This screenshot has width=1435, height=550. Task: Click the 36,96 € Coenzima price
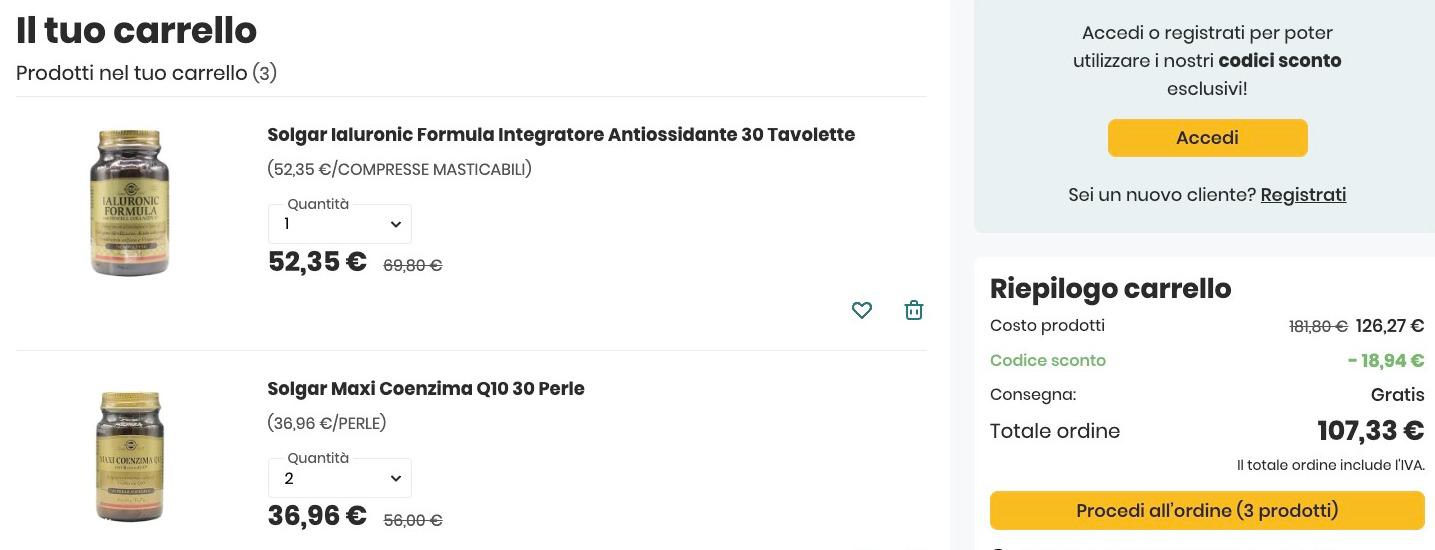[x=317, y=516]
